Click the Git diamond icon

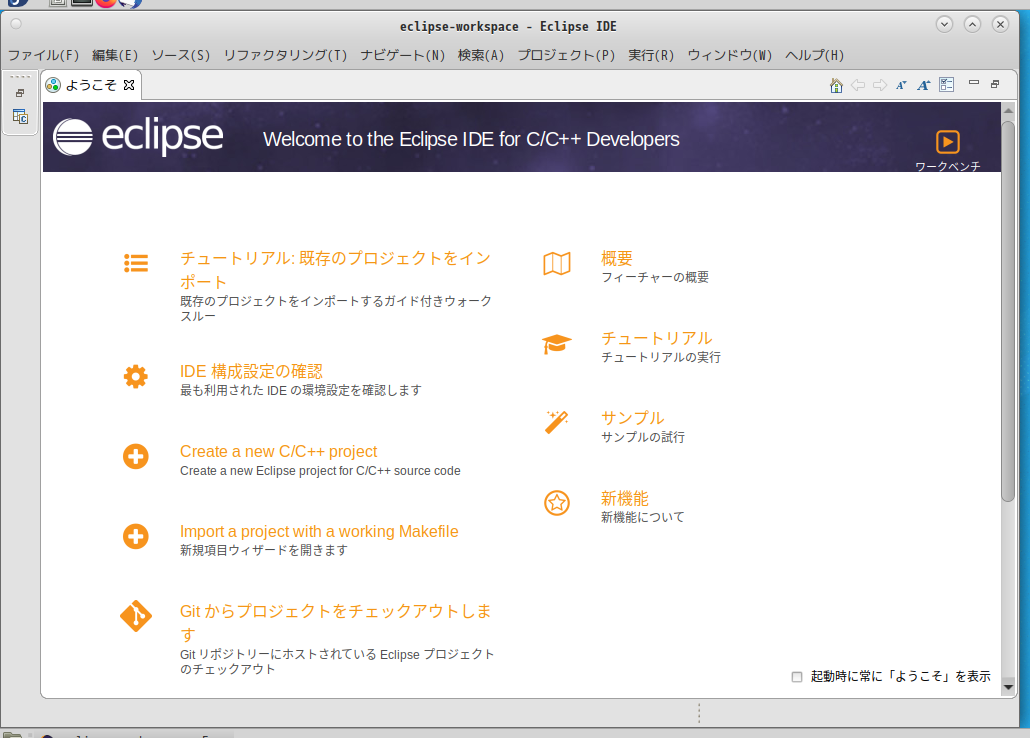pyautogui.click(x=136, y=616)
